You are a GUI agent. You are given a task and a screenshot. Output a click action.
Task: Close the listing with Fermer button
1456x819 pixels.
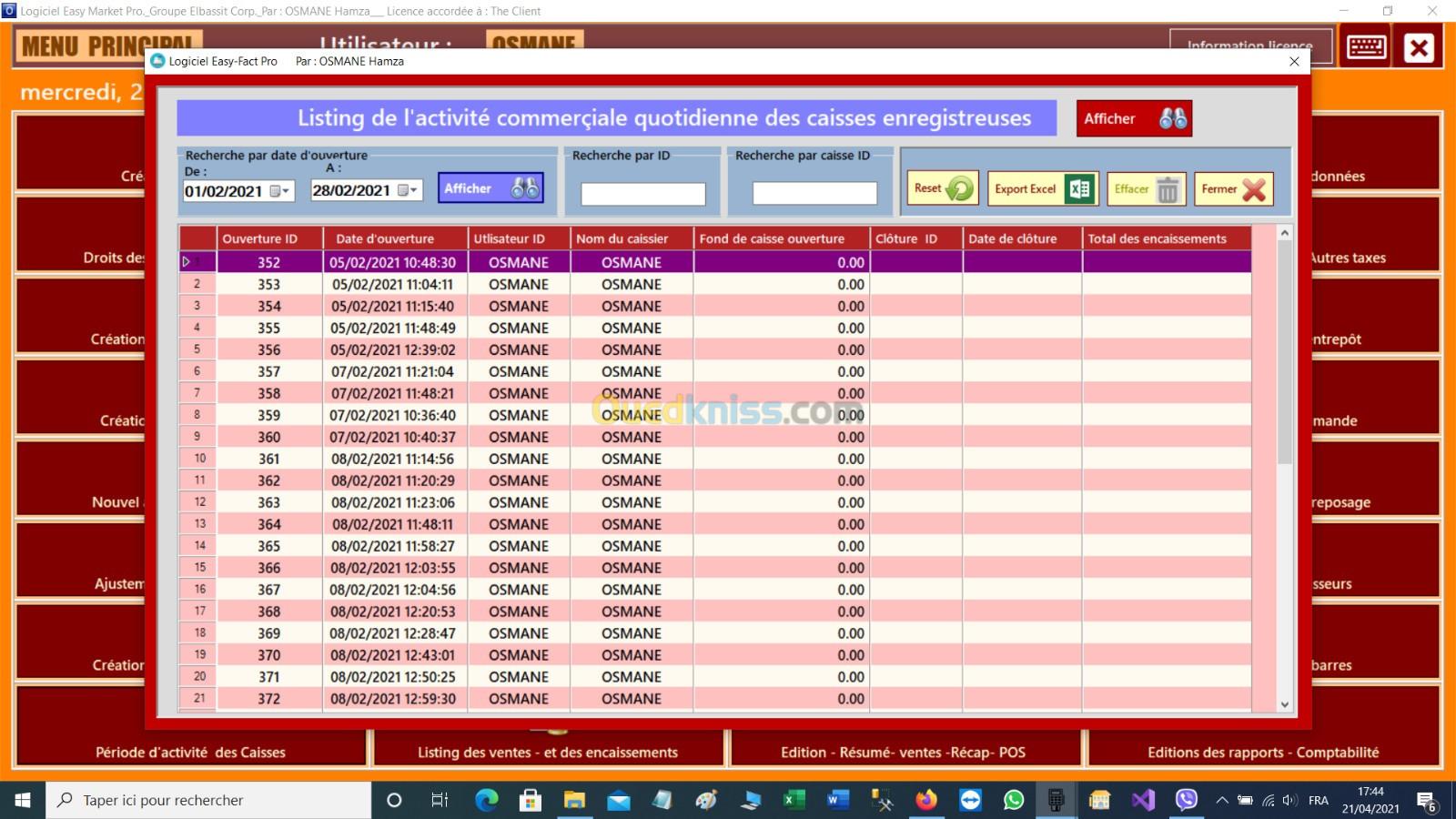tap(1233, 188)
